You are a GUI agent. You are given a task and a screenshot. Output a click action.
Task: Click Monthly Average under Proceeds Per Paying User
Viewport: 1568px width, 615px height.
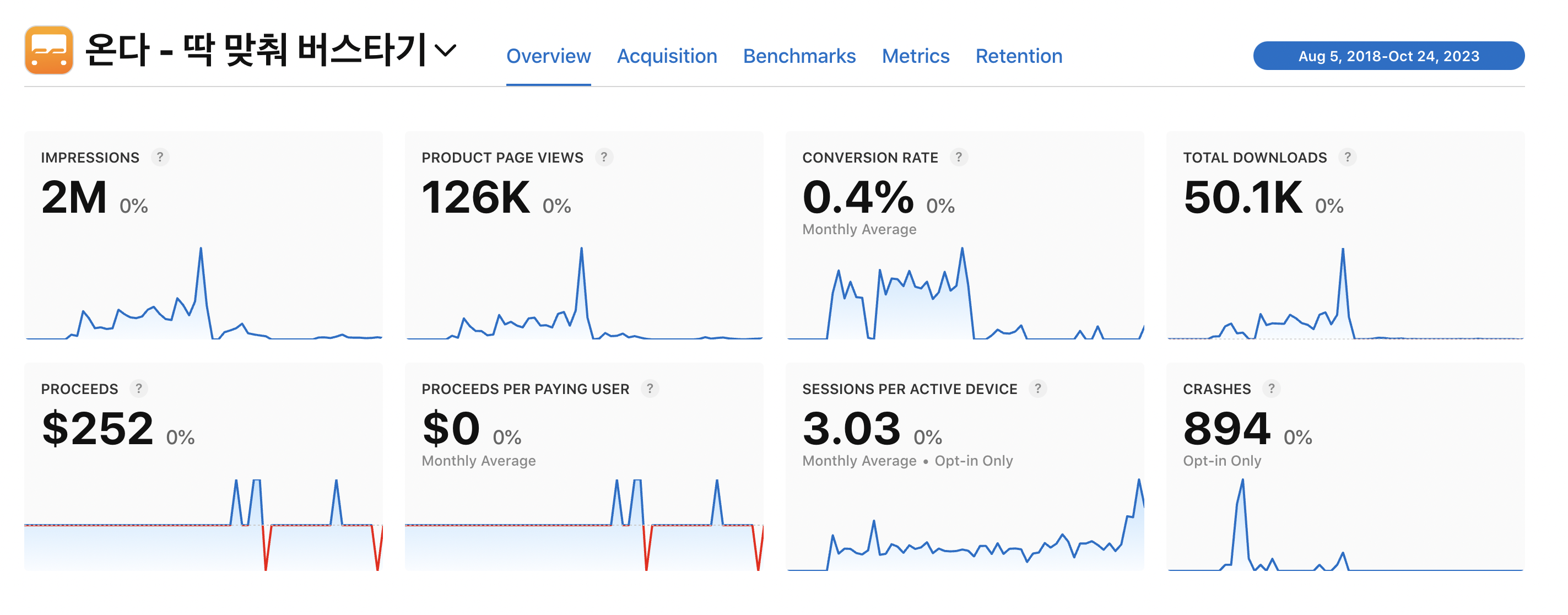[478, 461]
